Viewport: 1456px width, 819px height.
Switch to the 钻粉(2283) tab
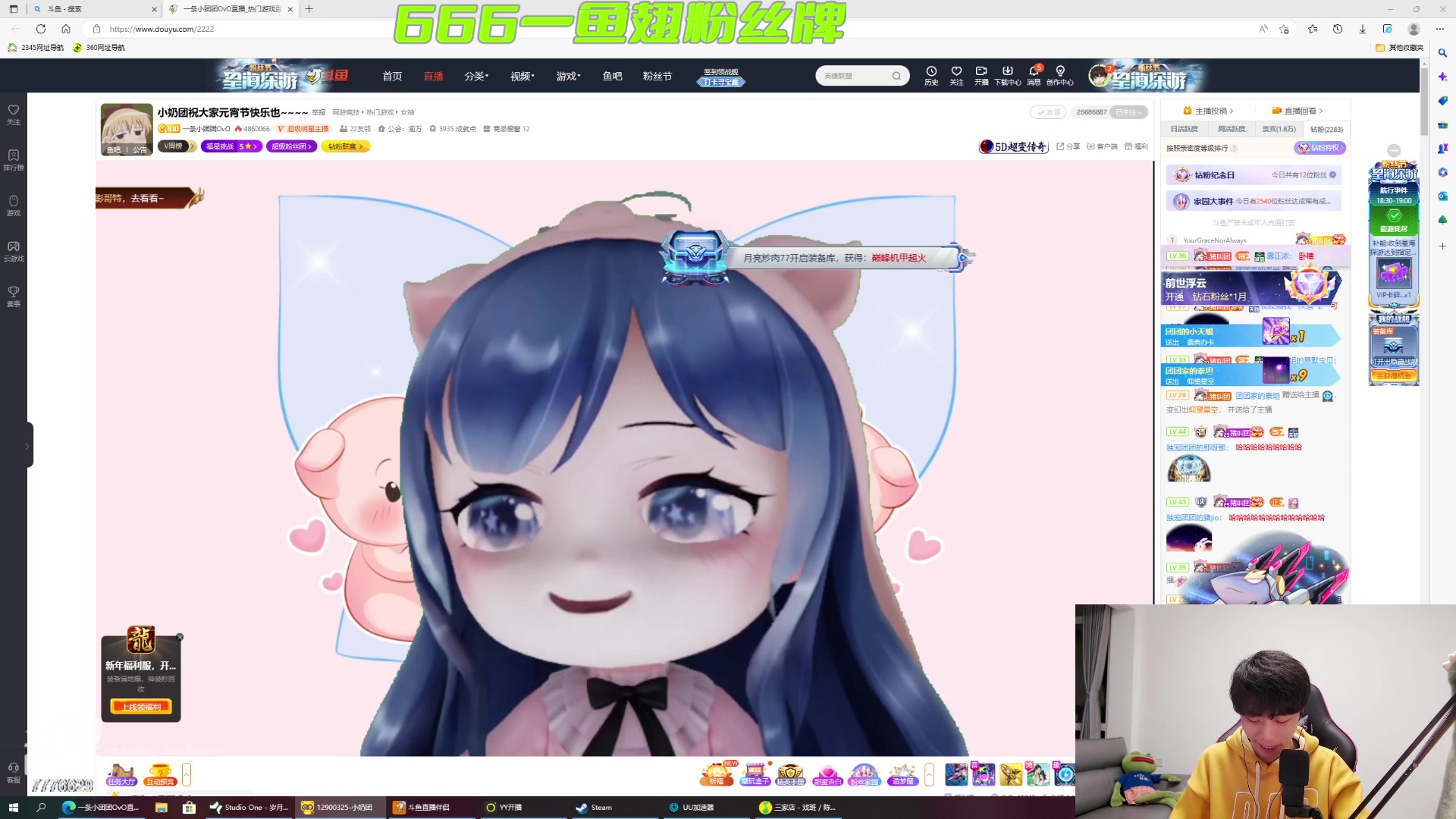point(1326,129)
